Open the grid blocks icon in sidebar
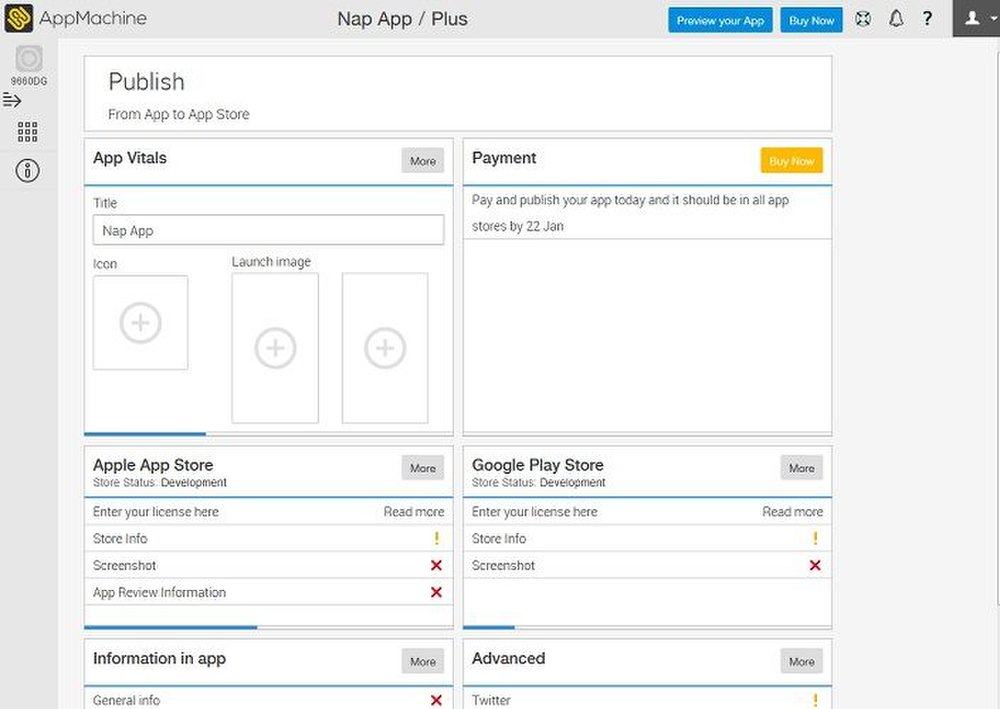The width and height of the screenshot is (1000, 709). [28, 132]
